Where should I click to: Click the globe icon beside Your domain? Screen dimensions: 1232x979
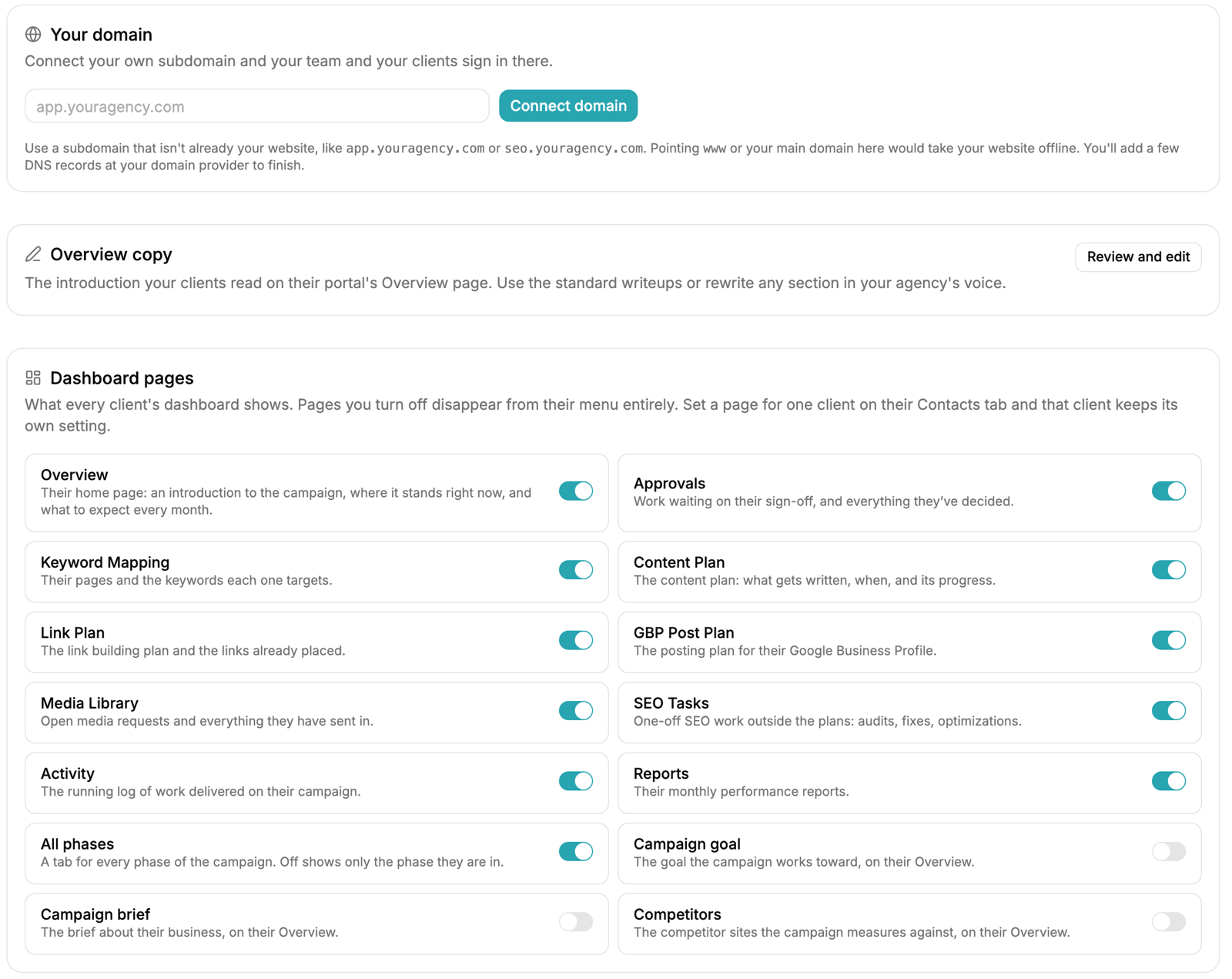(x=33, y=35)
